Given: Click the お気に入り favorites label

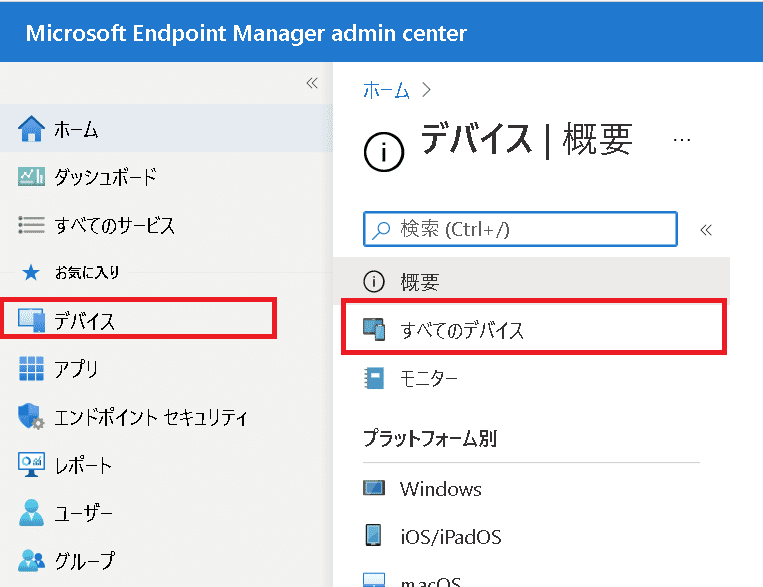Looking at the screenshot, I should (x=87, y=273).
